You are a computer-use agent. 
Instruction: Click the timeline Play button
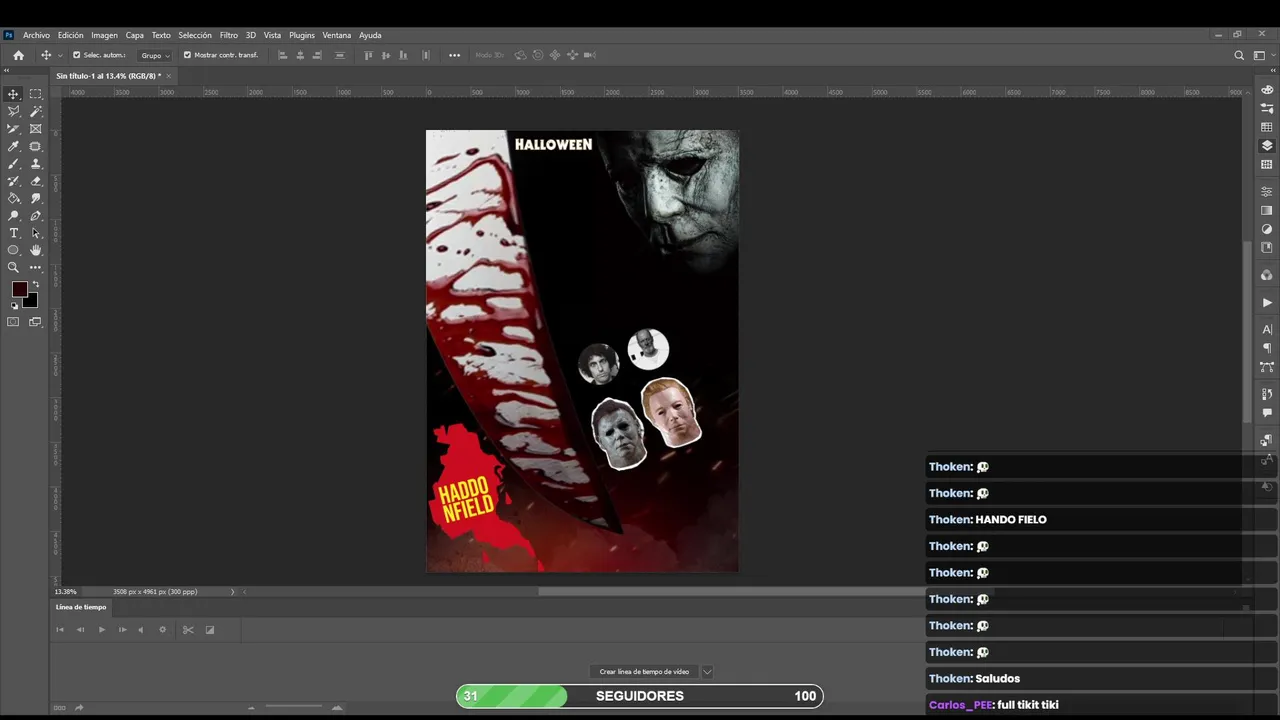pyautogui.click(x=101, y=630)
